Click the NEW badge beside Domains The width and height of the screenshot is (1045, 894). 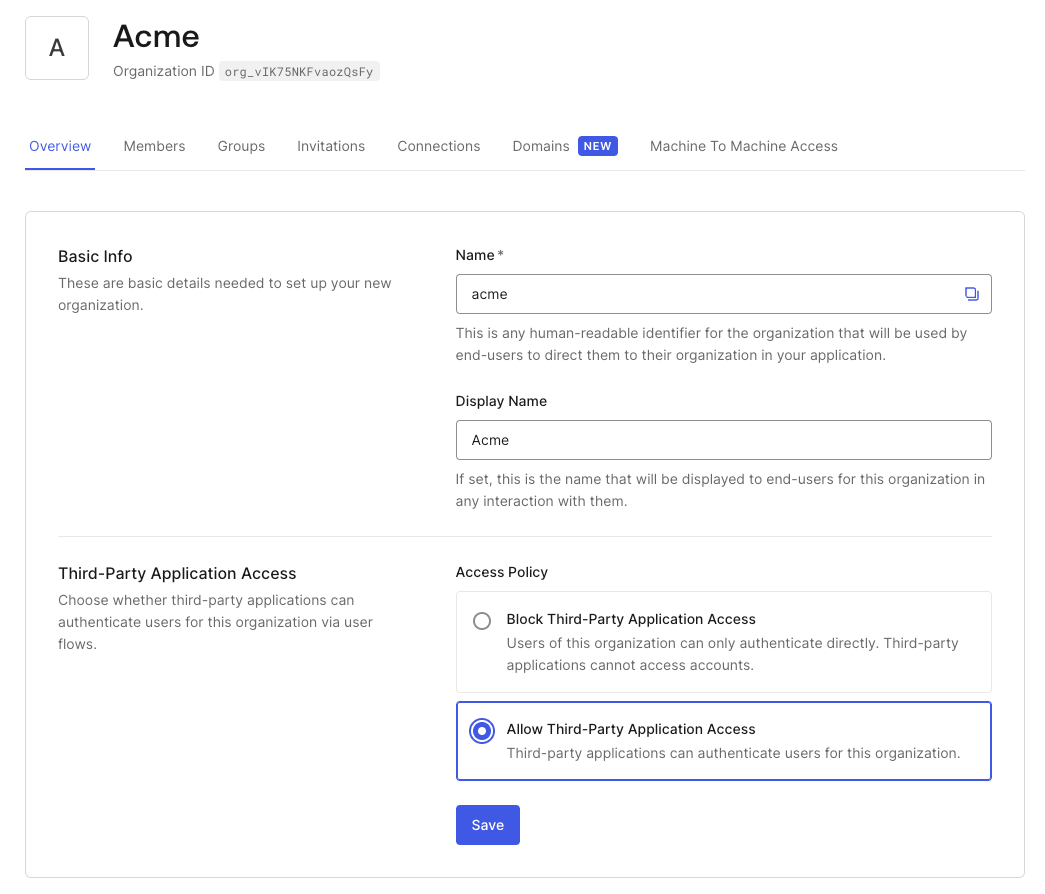[598, 146]
